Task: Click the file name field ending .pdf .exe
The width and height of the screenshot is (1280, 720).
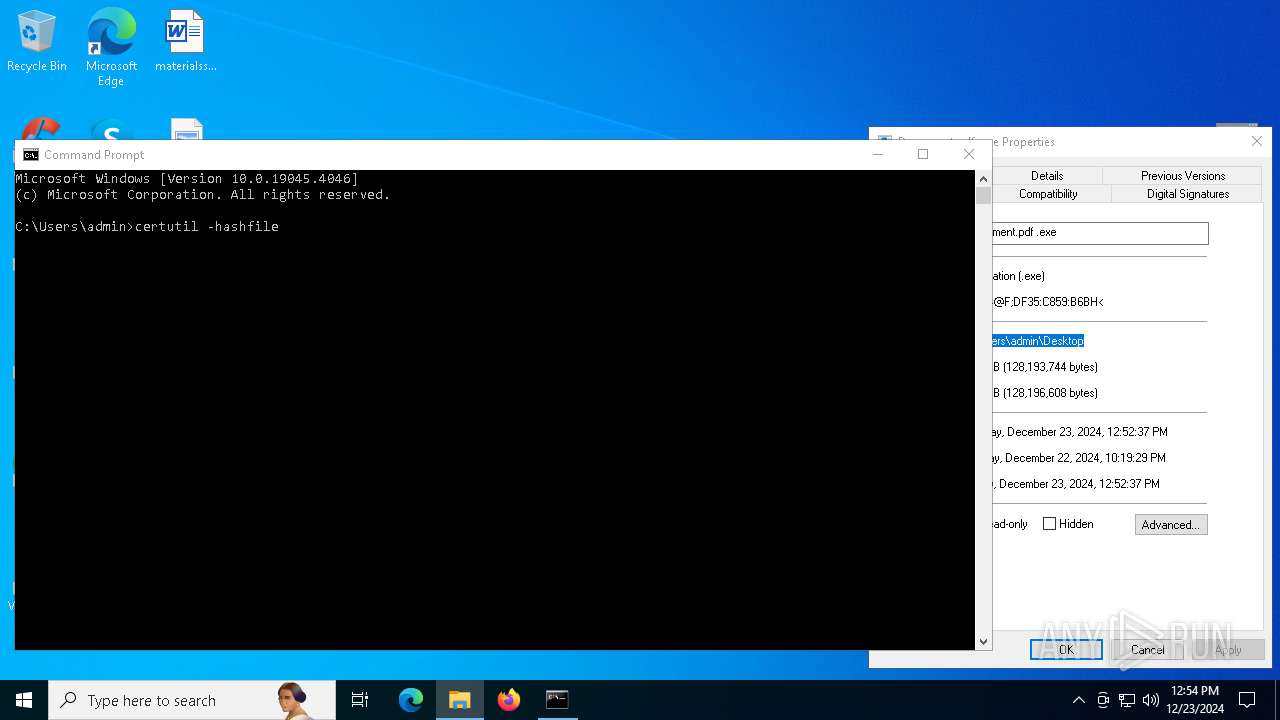Action: pos(1100,233)
